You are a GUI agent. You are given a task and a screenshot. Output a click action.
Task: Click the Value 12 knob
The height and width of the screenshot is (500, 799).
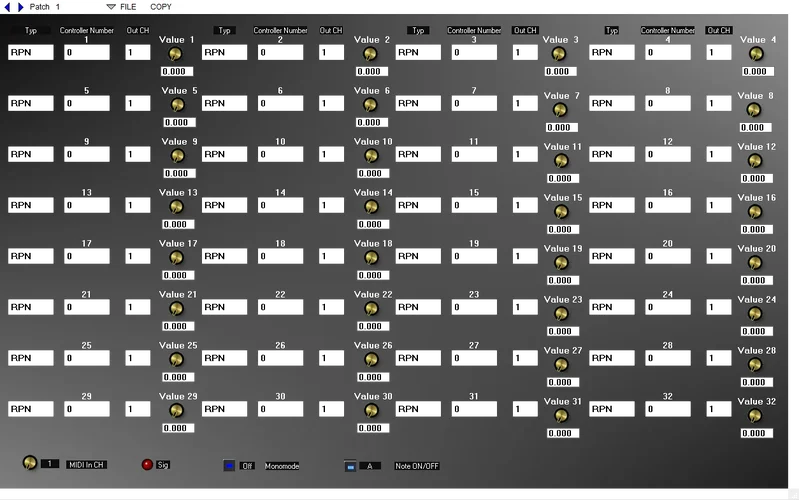tap(755, 161)
